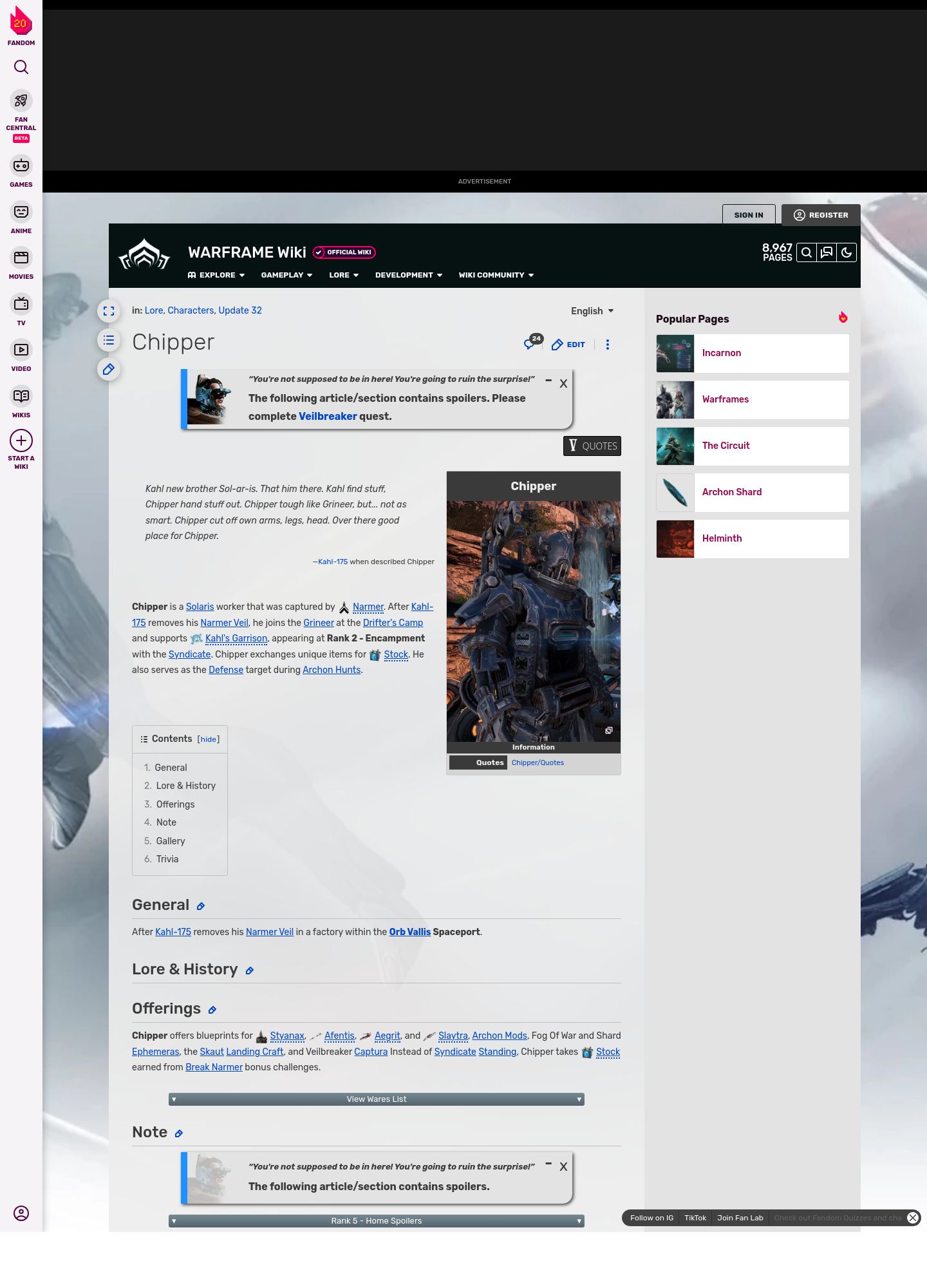Viewport: 927px width, 1288px height.
Task: Open the Archon Hunts link
Action: [x=332, y=670]
